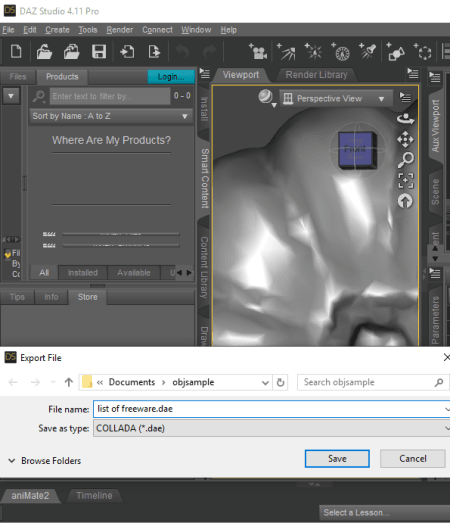Create a new null object icon

click(423, 51)
